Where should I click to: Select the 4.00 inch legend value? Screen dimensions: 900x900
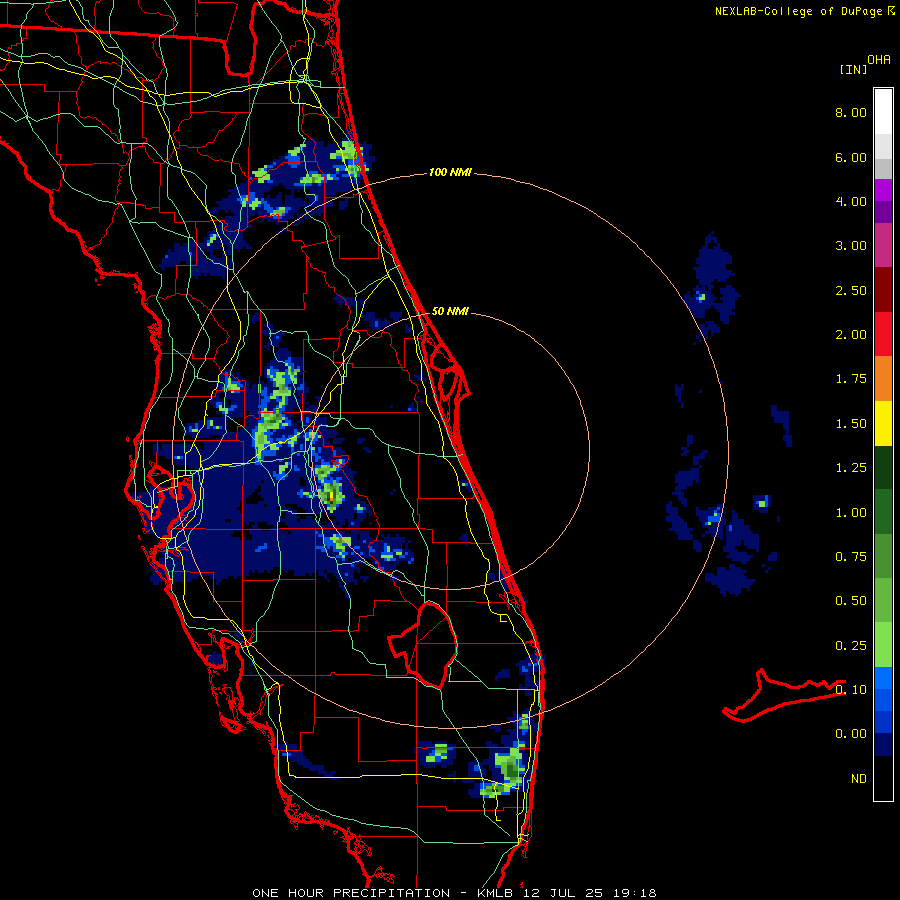(x=851, y=201)
